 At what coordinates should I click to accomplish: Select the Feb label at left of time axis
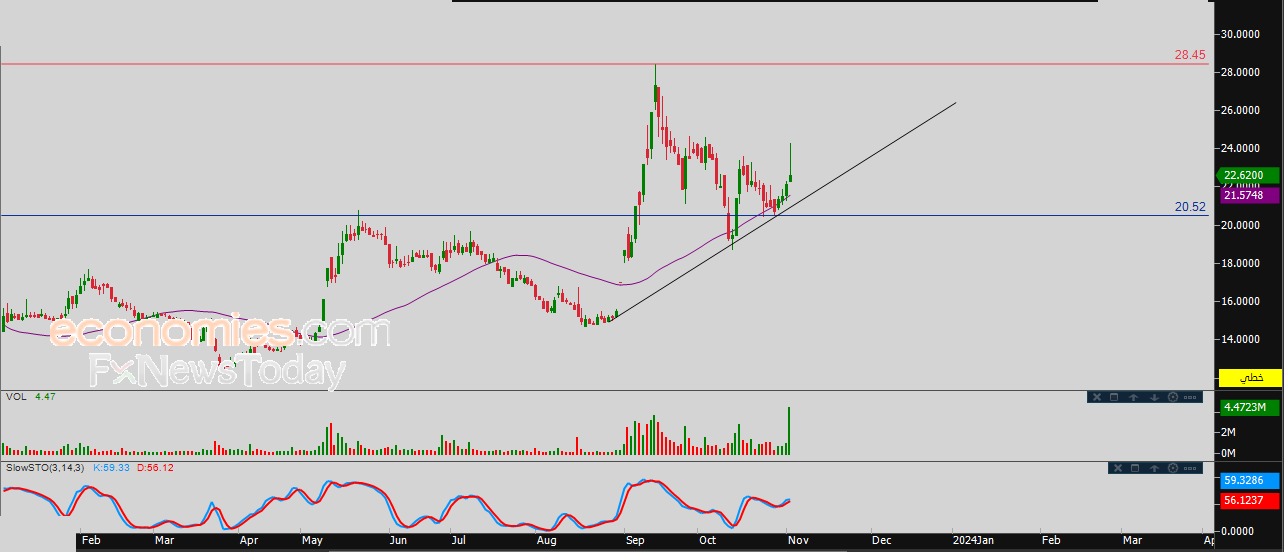point(90,540)
